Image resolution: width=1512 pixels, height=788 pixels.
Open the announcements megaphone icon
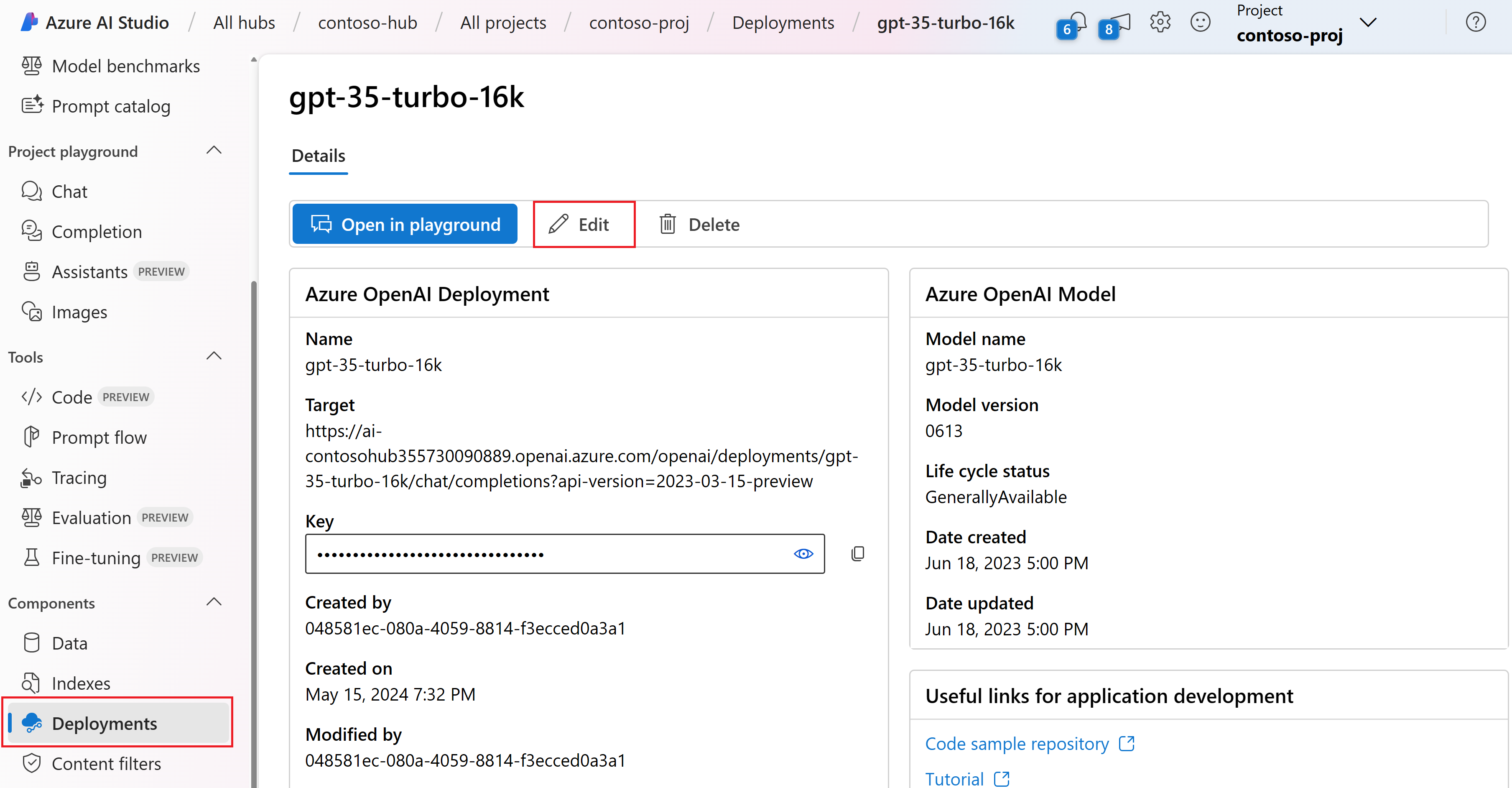1120,22
